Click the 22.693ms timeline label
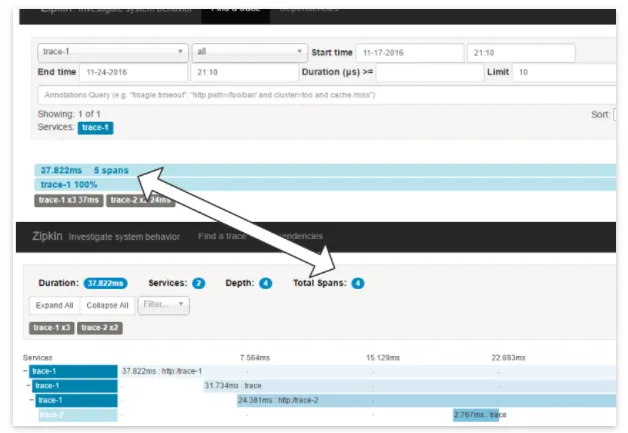 (x=508, y=358)
